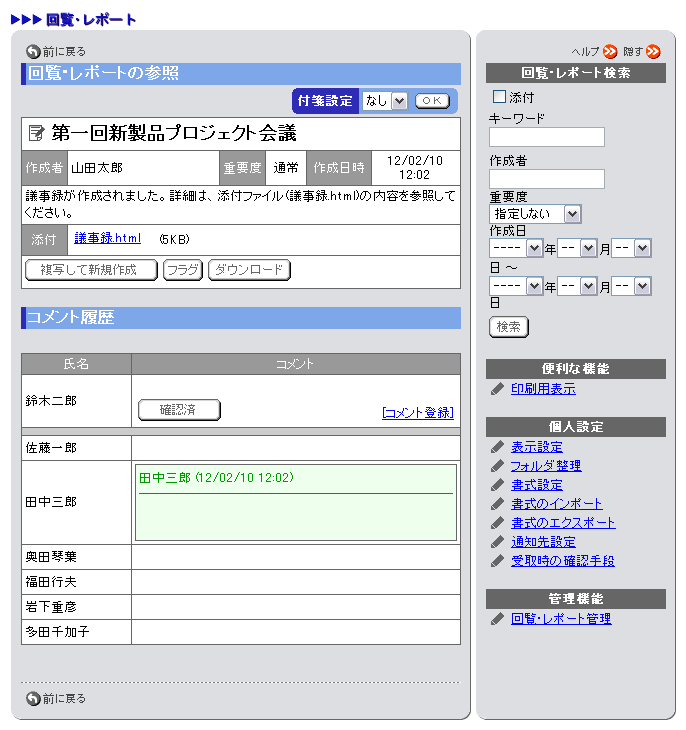Viewport: 686px width, 730px height.
Task: Click the 隠す orange arrow icon
Action: [x=653, y=51]
